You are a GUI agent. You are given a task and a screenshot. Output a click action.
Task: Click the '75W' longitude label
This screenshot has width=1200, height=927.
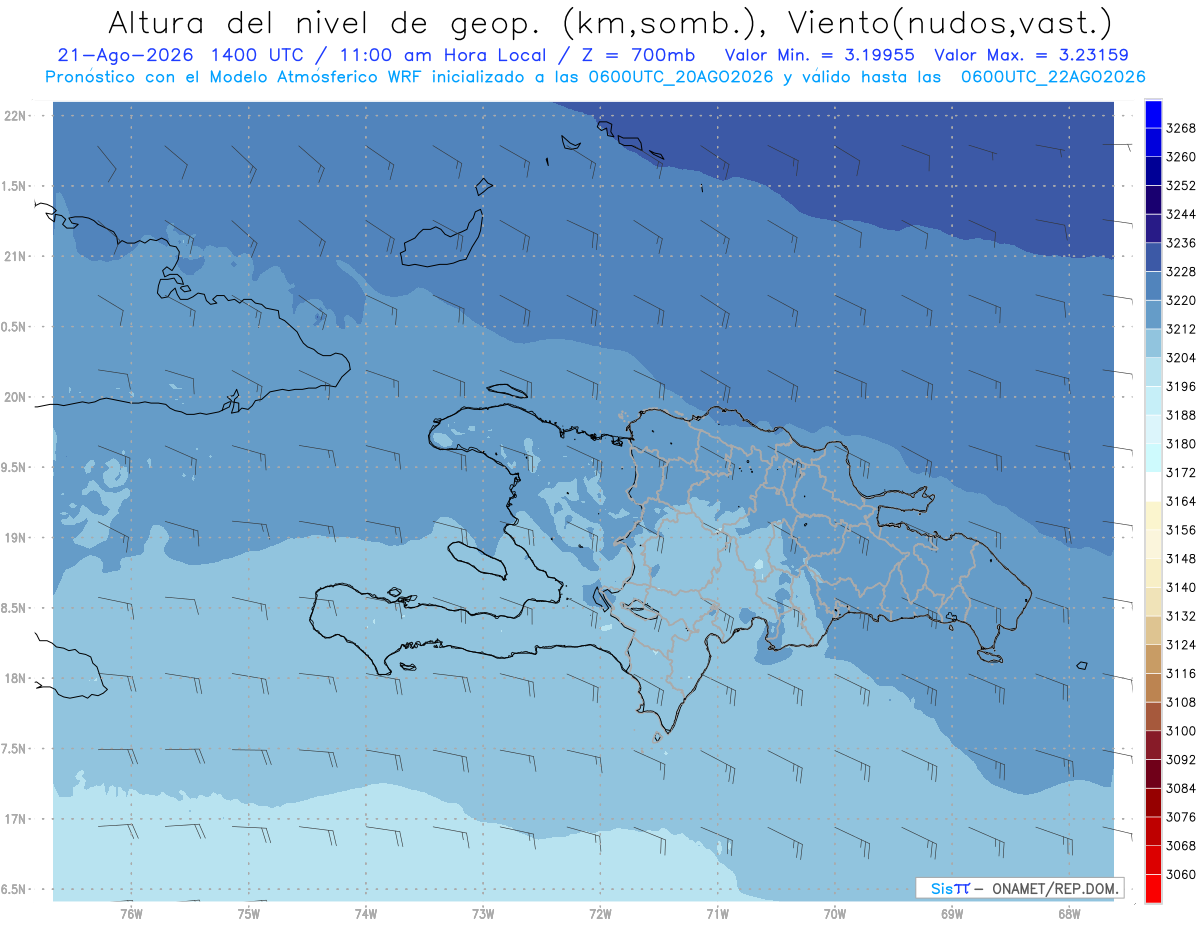(249, 913)
